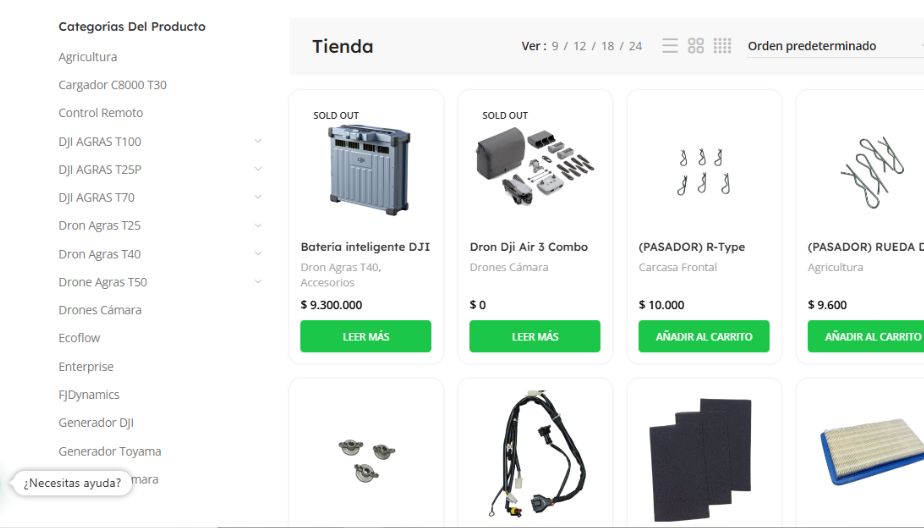Viewport: 924px width, 528px height.
Task: Expand DJI AGRAS T70 category arrow
Action: click(258, 197)
